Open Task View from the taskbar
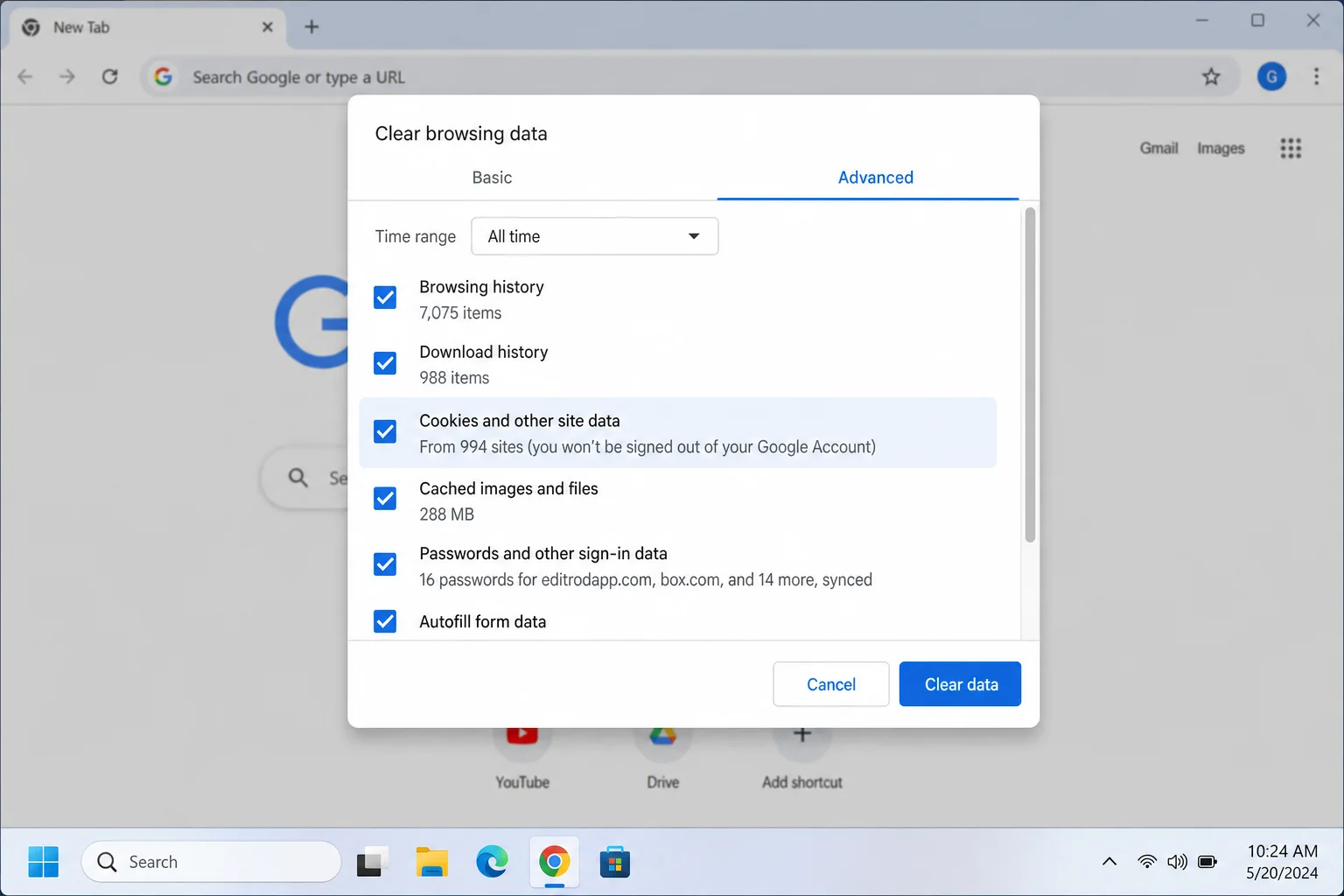The image size is (1344, 896). pyautogui.click(x=372, y=863)
